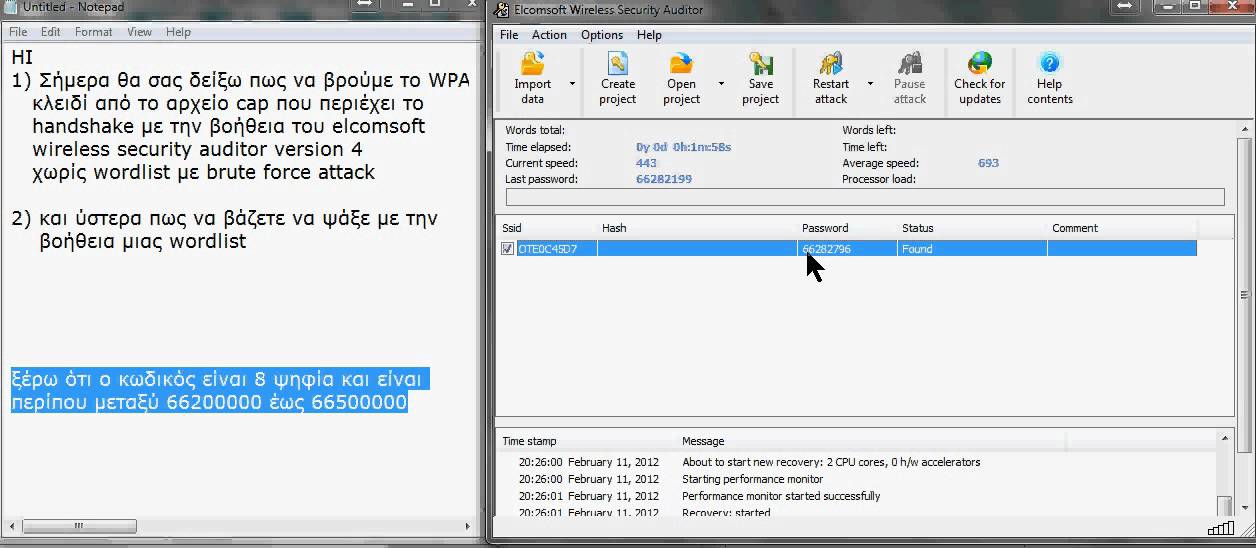Open the View menu in Notepad
The width and height of the screenshot is (1256, 548).
tap(139, 32)
